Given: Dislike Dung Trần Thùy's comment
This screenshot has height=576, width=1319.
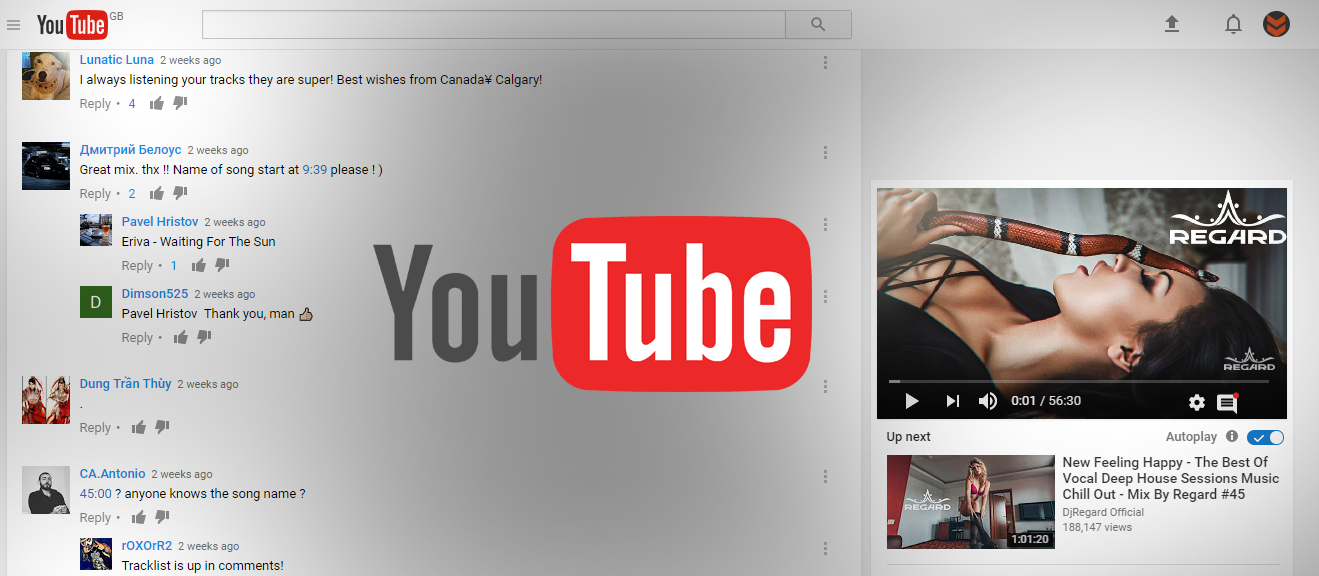Looking at the screenshot, I should (162, 427).
